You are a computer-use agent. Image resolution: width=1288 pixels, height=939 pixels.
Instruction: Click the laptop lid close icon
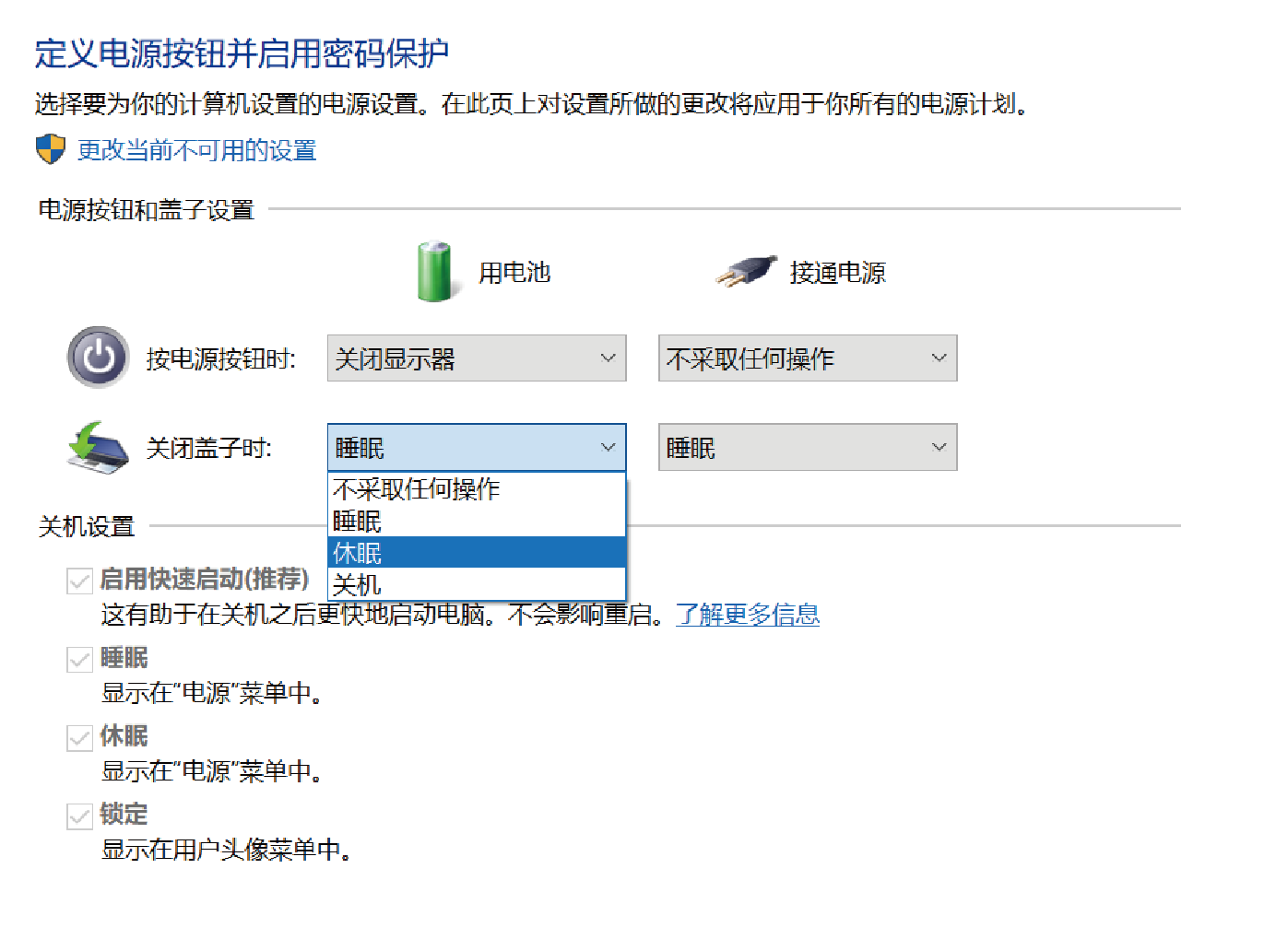click(98, 448)
